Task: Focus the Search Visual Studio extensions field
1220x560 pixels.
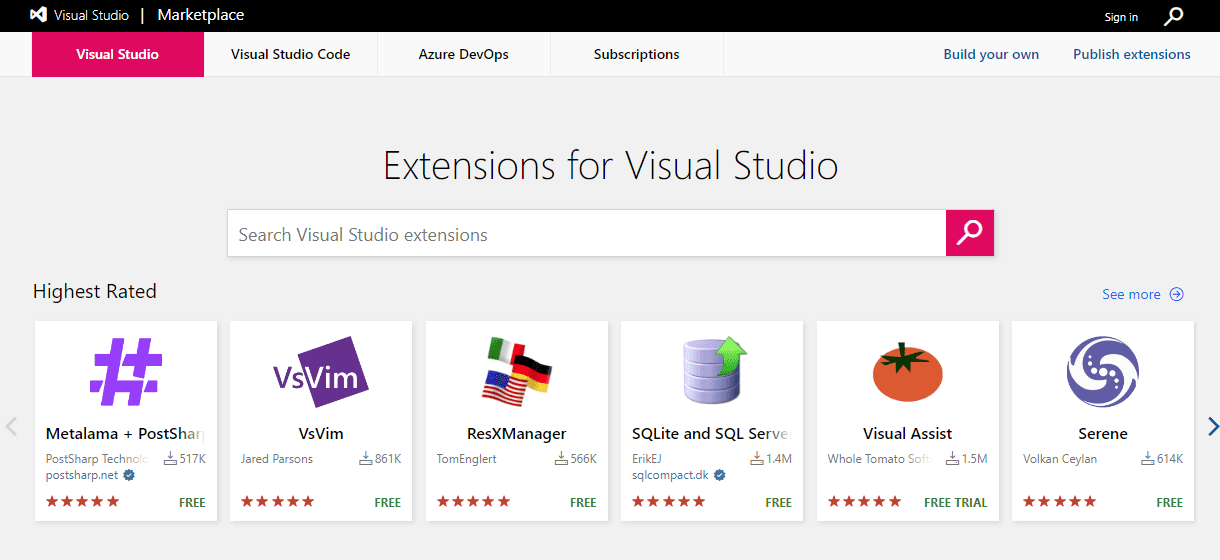Action: tap(586, 234)
